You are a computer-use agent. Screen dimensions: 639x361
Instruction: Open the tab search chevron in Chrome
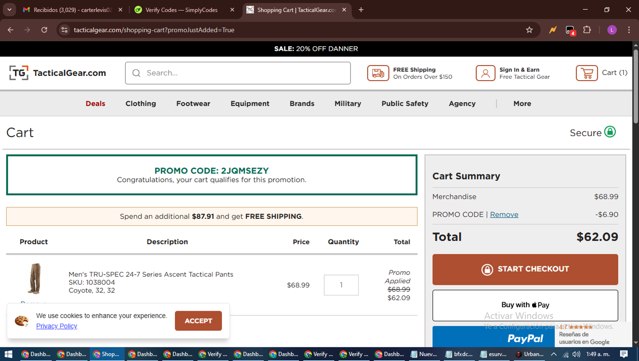tap(9, 9)
